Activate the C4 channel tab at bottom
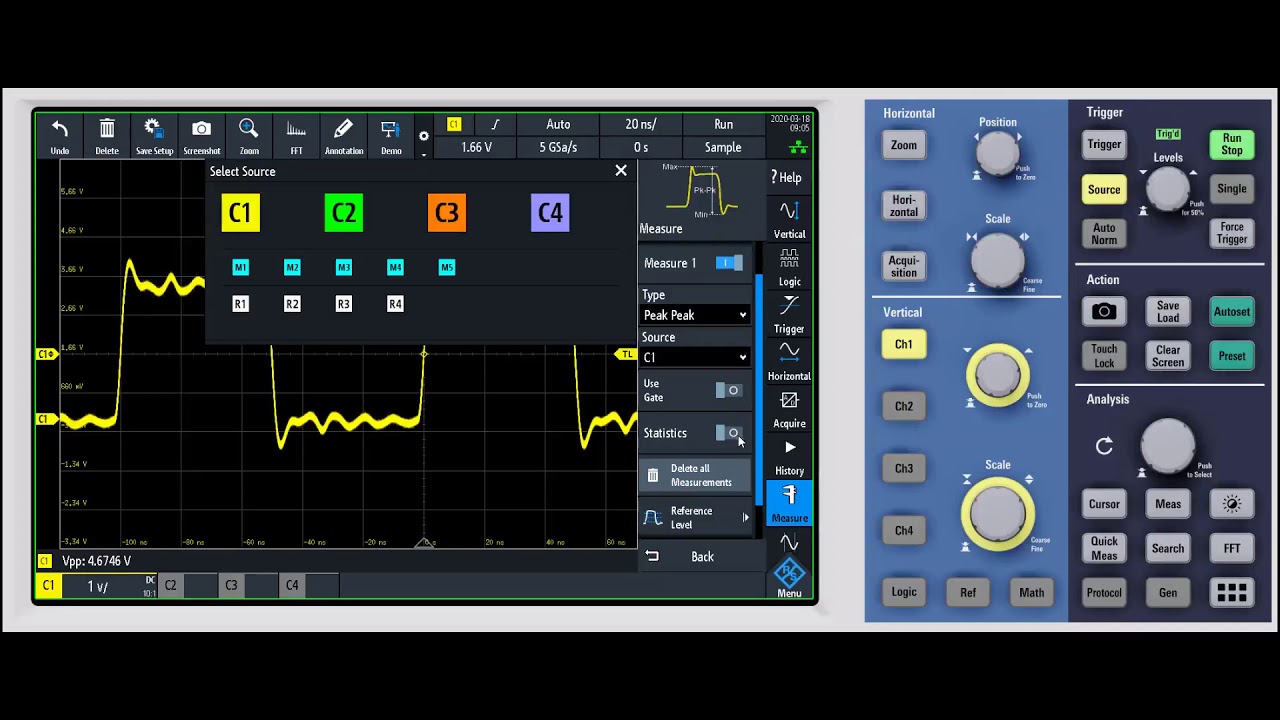The image size is (1280, 720). click(x=292, y=585)
